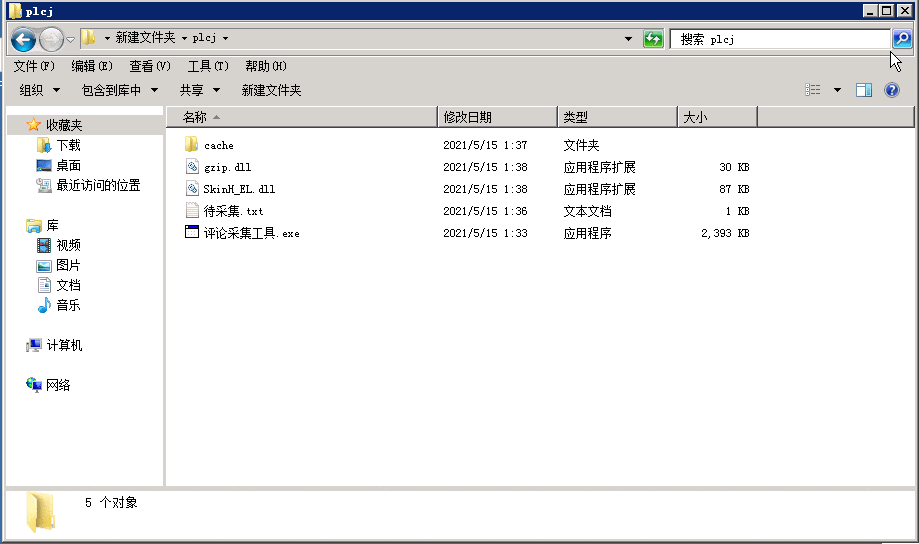Open the 组织 dropdown
The image size is (919, 544).
[39, 90]
